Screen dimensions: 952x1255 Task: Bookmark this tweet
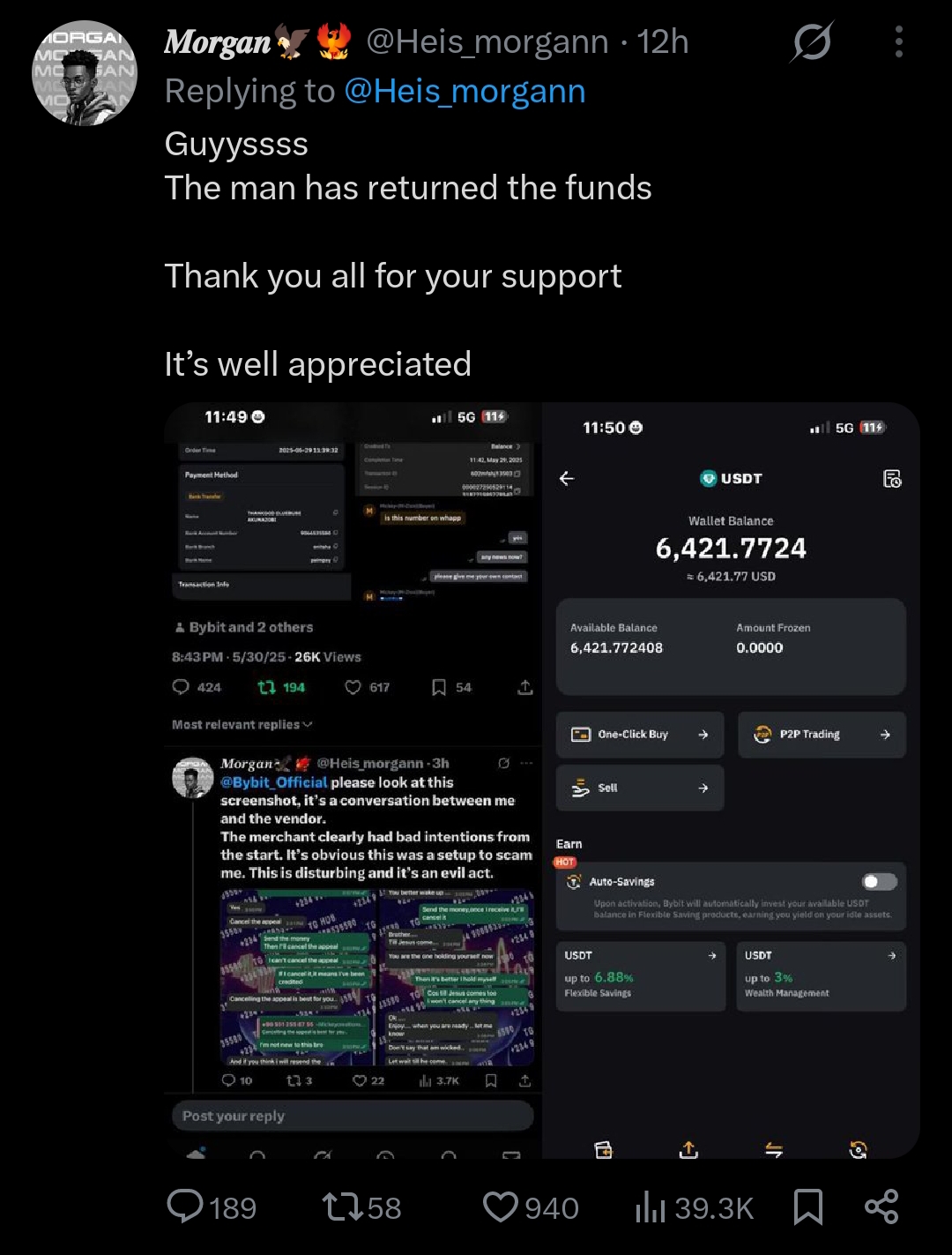coord(807,1206)
